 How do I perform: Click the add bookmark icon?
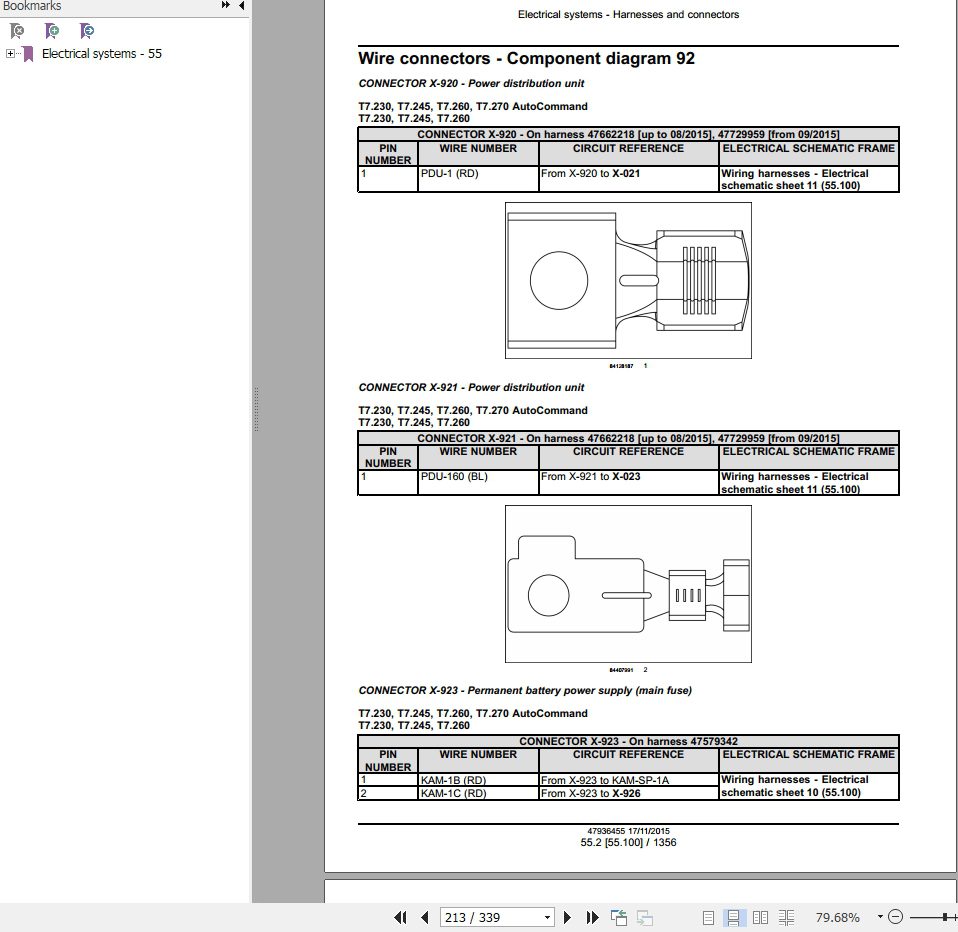pyautogui.click(x=52, y=31)
